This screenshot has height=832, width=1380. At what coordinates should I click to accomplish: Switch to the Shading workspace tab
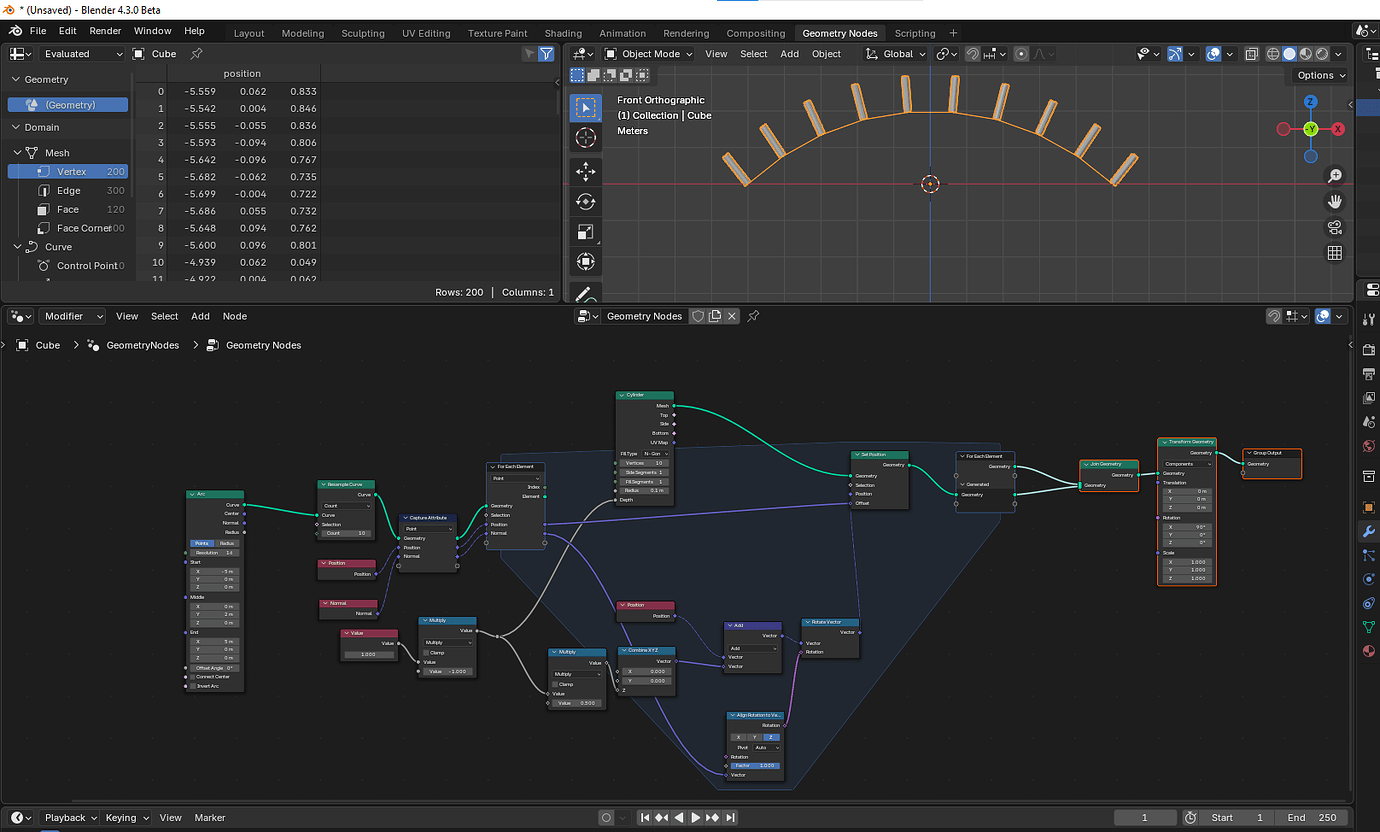tap(564, 33)
